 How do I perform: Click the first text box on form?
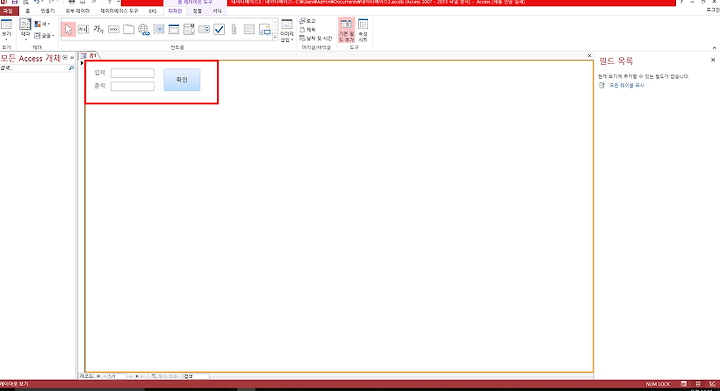coord(132,73)
